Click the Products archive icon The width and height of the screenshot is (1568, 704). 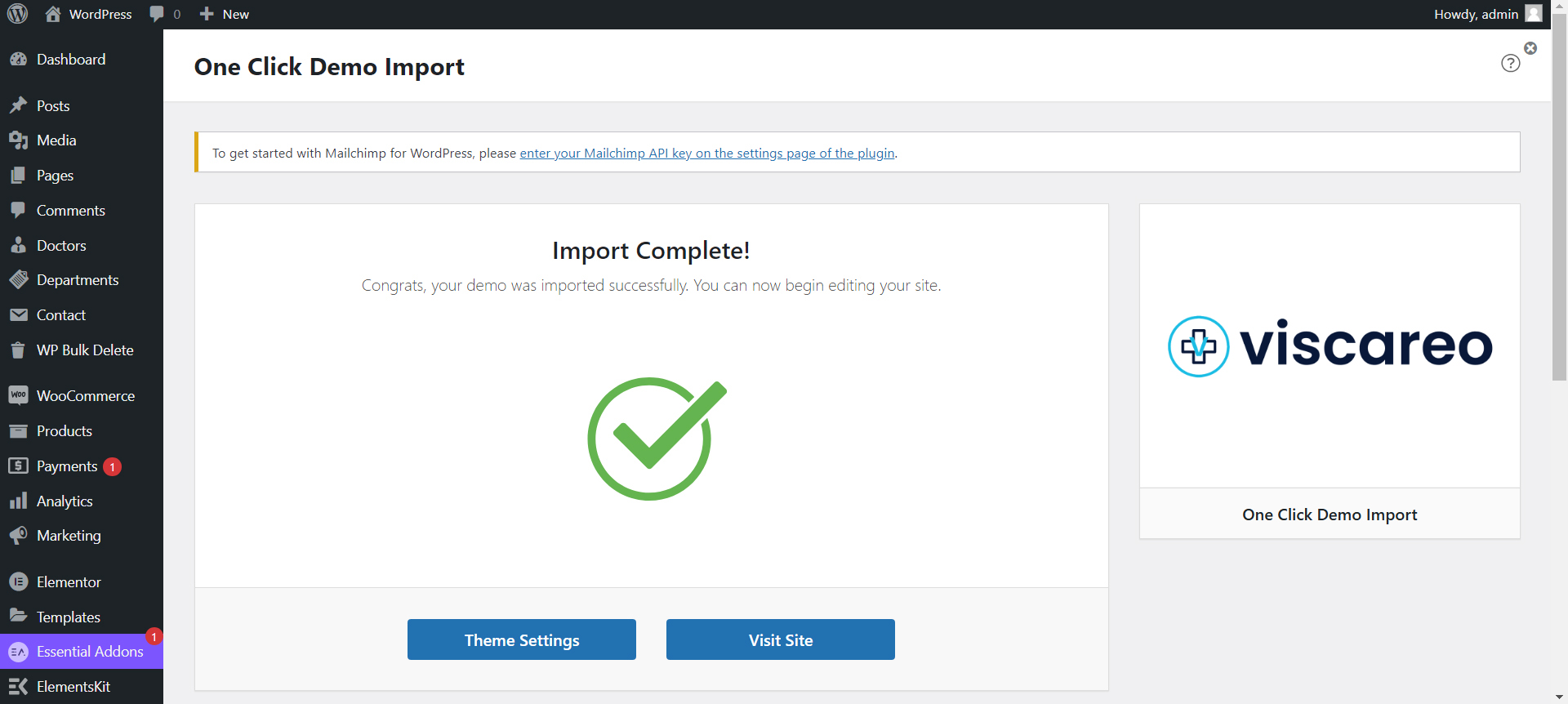point(18,431)
